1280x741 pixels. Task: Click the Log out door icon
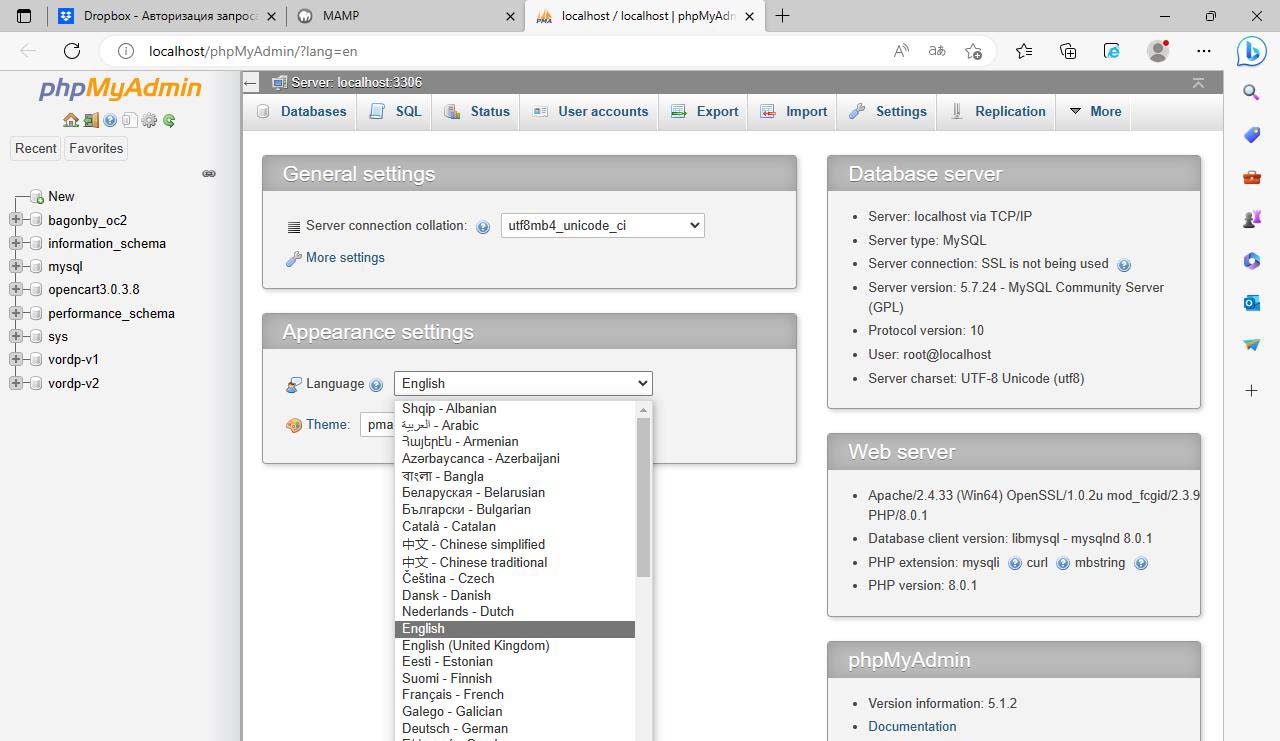click(x=91, y=120)
